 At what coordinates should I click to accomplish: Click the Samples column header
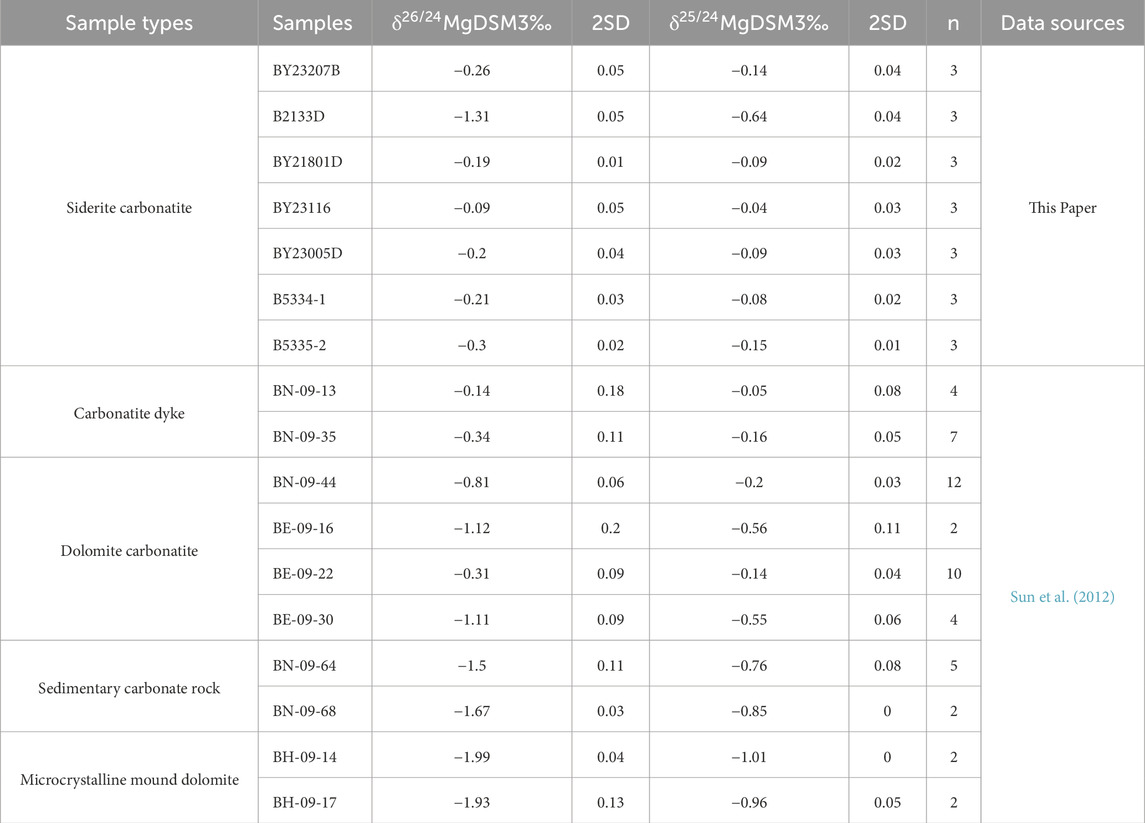point(314,23)
